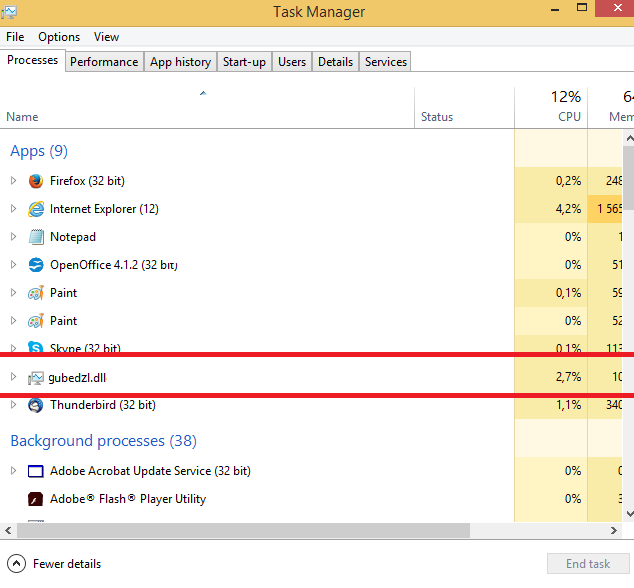Expand Adobe Acrobat Update Service entry

13,470
